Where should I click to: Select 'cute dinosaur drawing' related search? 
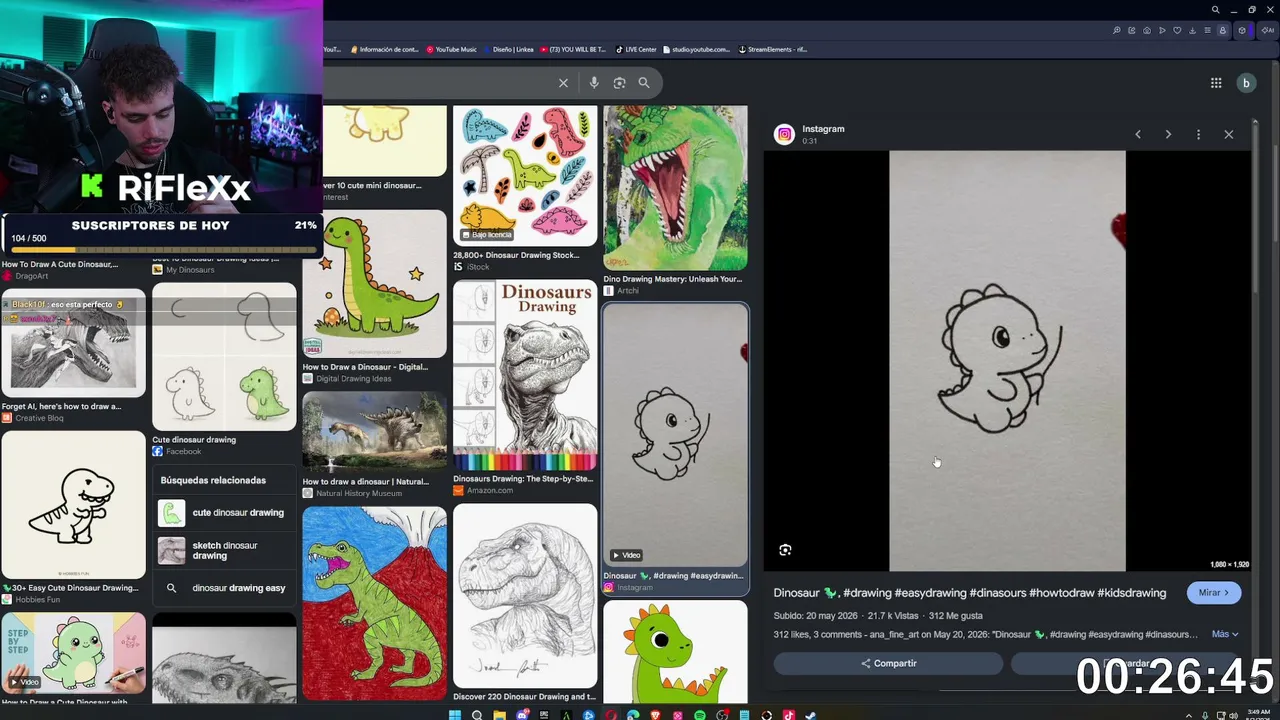tap(224, 513)
